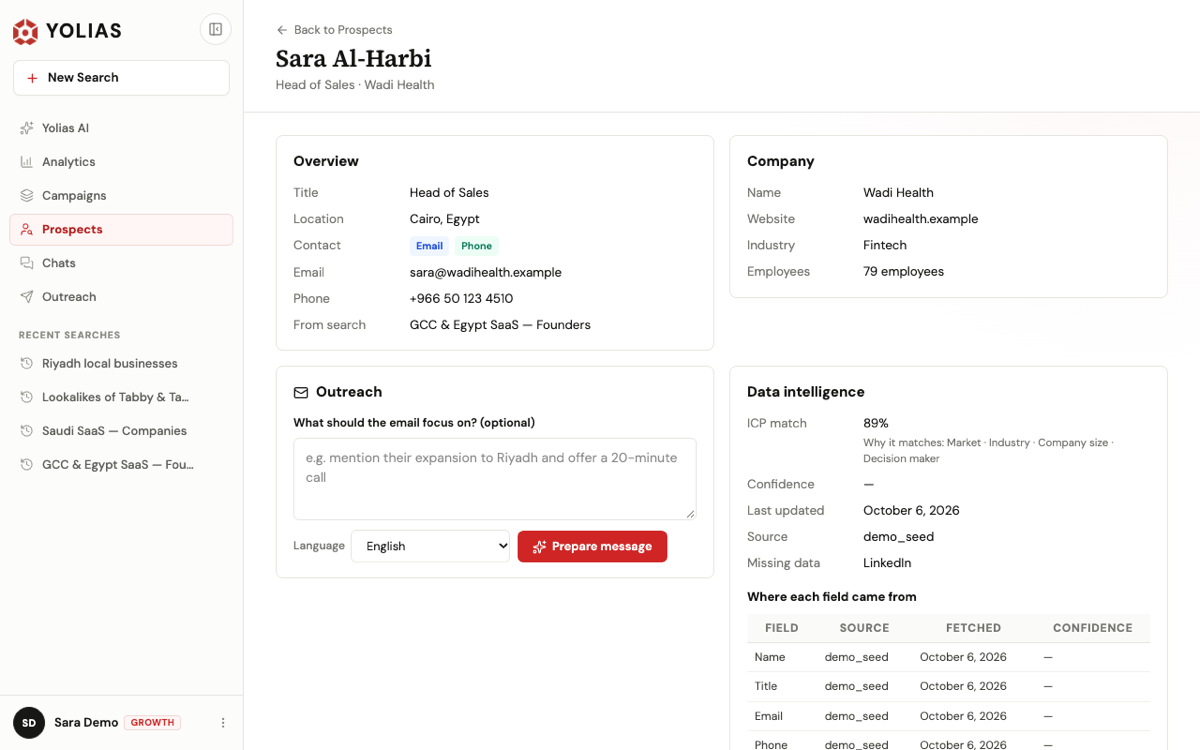
Task: Click history icon beside GCC & Egypt SaaS
Action: point(27,465)
